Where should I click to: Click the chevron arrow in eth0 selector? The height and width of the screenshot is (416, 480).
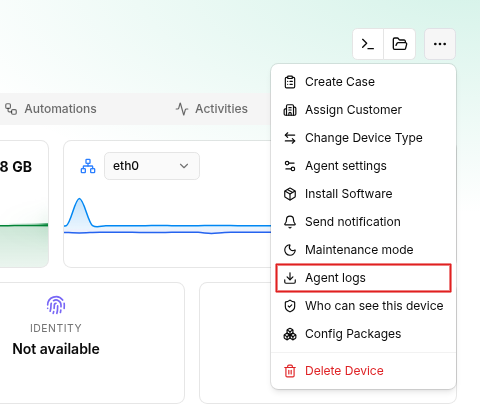click(184, 166)
